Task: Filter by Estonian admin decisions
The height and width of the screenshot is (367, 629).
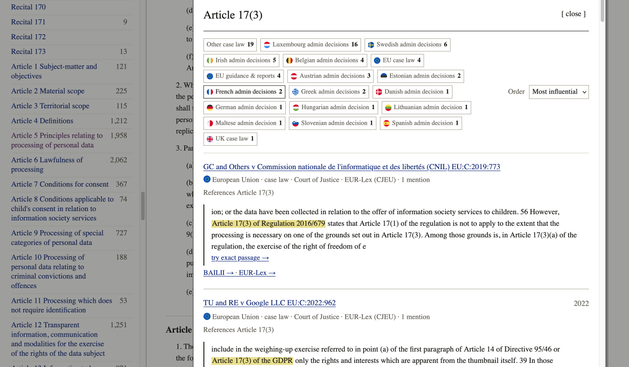Action: [420, 76]
